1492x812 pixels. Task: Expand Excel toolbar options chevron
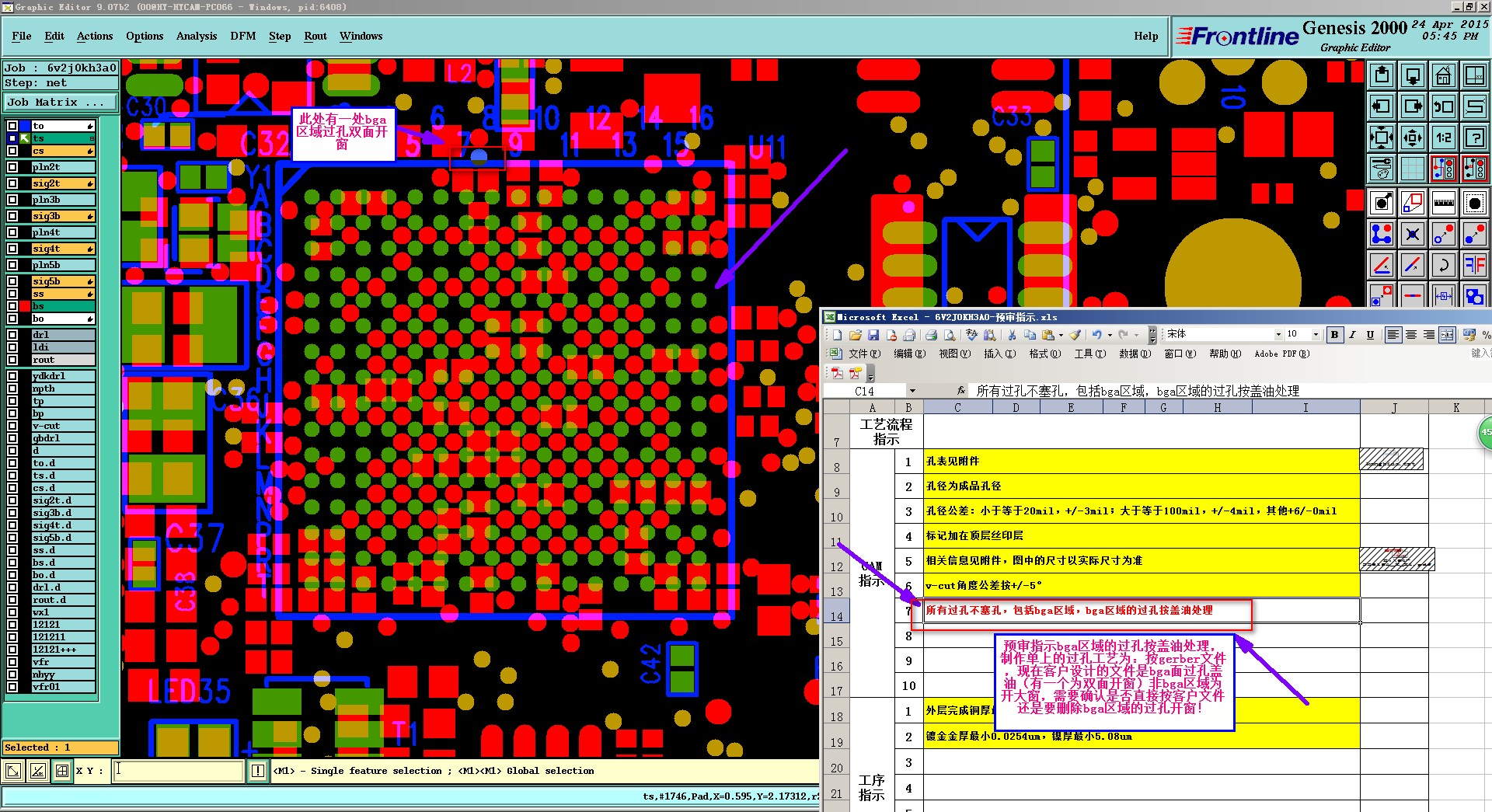pos(1152,335)
